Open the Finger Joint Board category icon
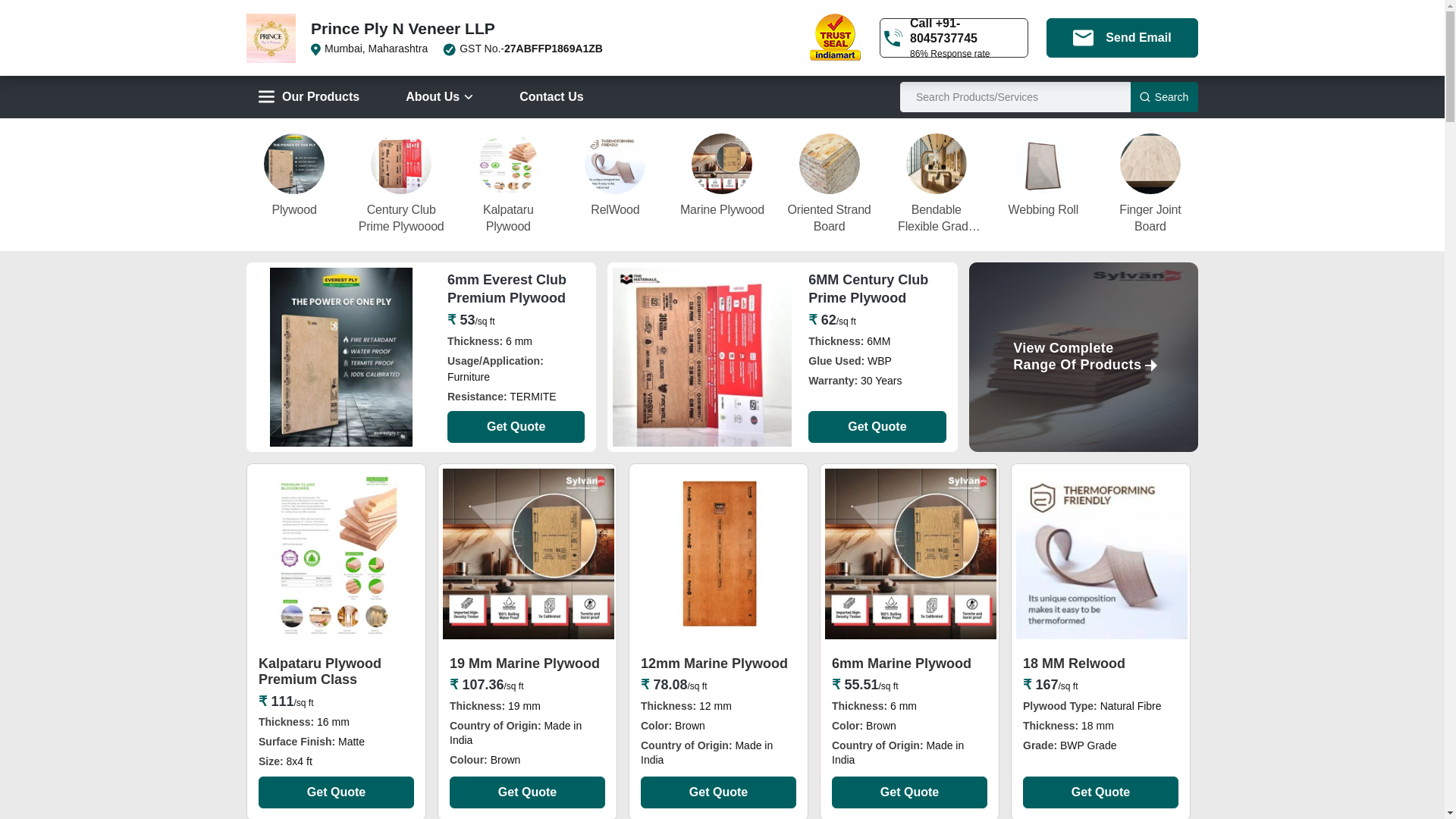This screenshot has width=1456, height=819. [x=1150, y=164]
